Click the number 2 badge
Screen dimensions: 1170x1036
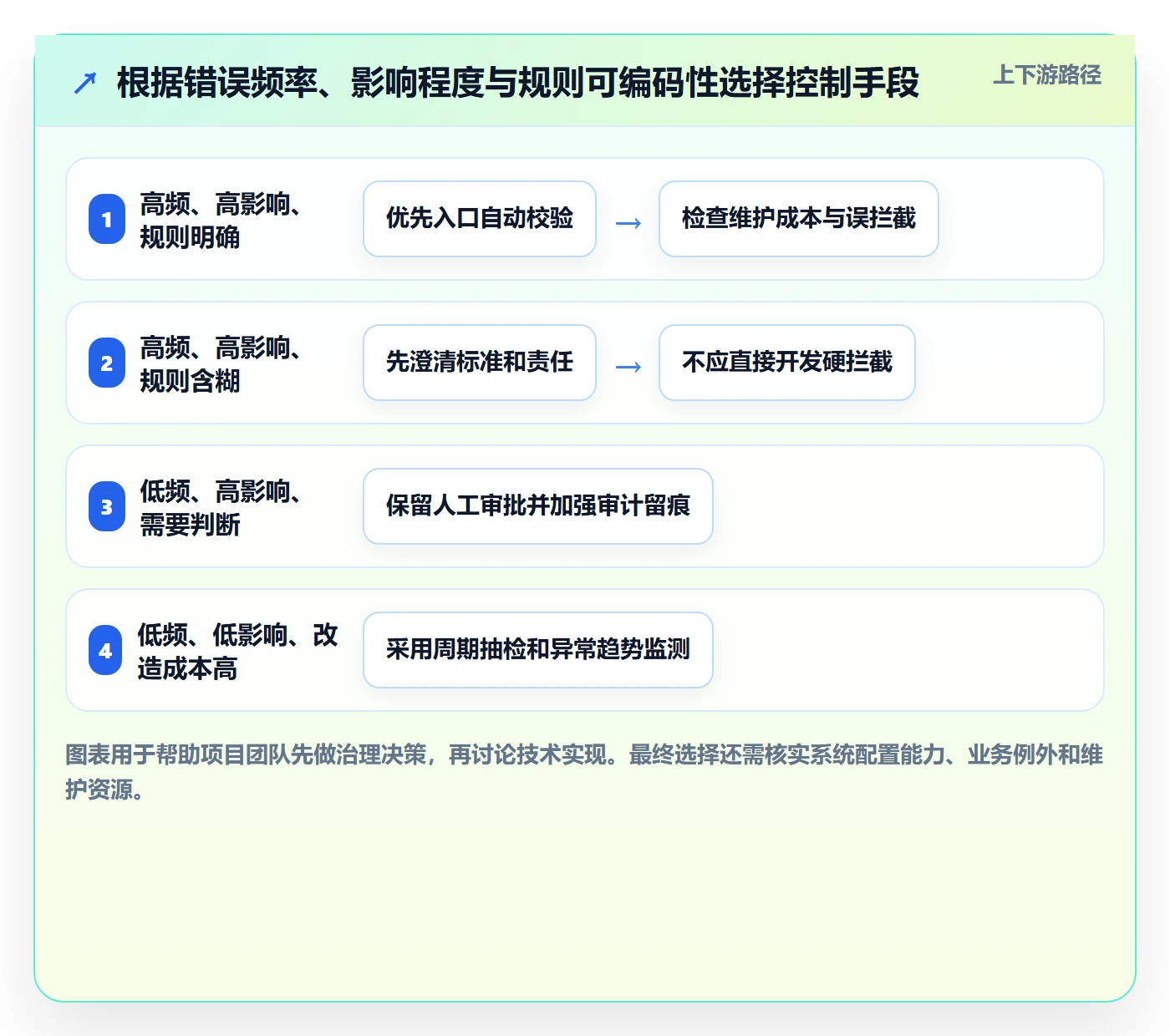point(107,363)
